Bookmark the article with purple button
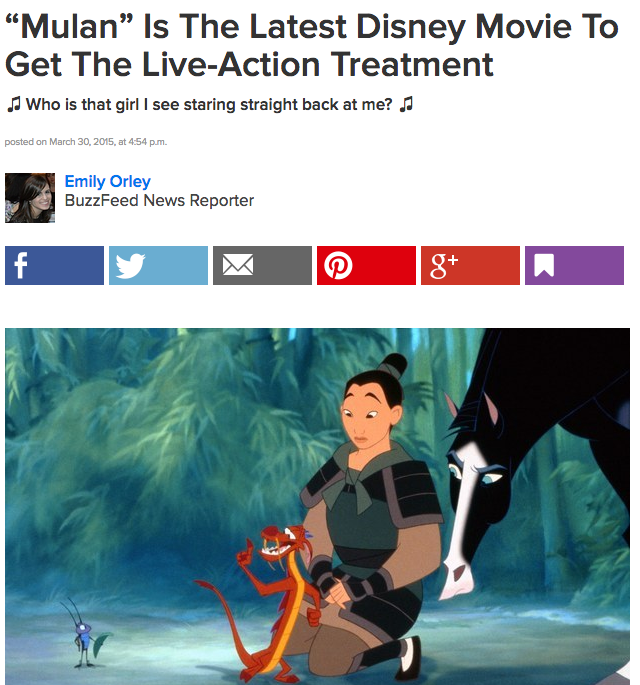The height and width of the screenshot is (685, 640). pos(574,265)
